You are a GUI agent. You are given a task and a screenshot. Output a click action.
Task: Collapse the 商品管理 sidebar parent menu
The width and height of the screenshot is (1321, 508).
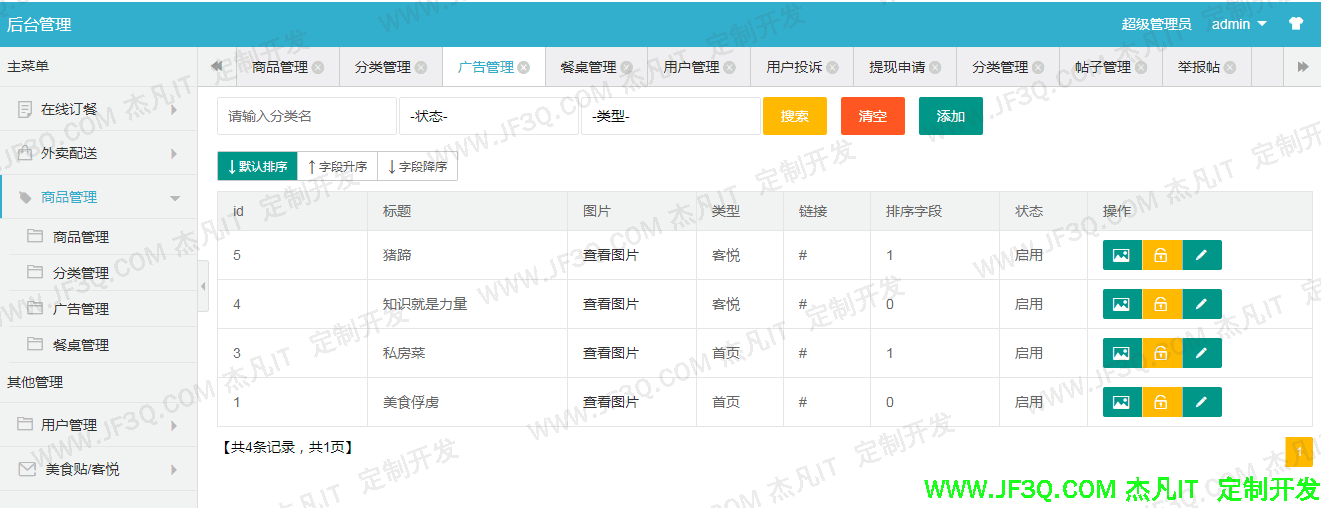click(x=98, y=197)
